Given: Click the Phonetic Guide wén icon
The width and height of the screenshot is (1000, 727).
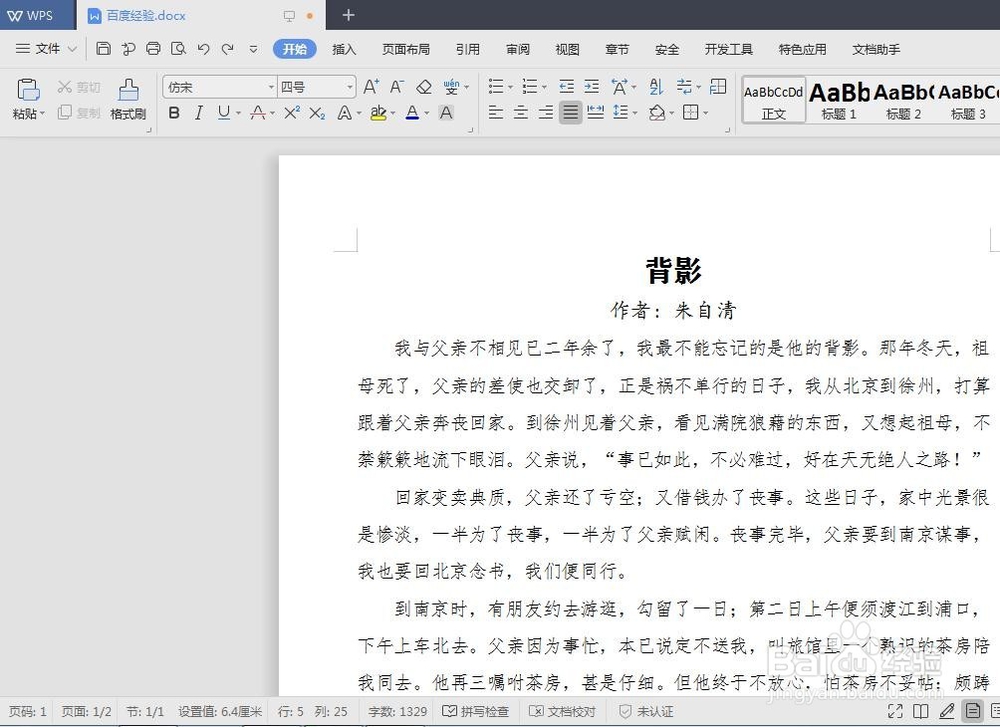Looking at the screenshot, I should [452, 87].
